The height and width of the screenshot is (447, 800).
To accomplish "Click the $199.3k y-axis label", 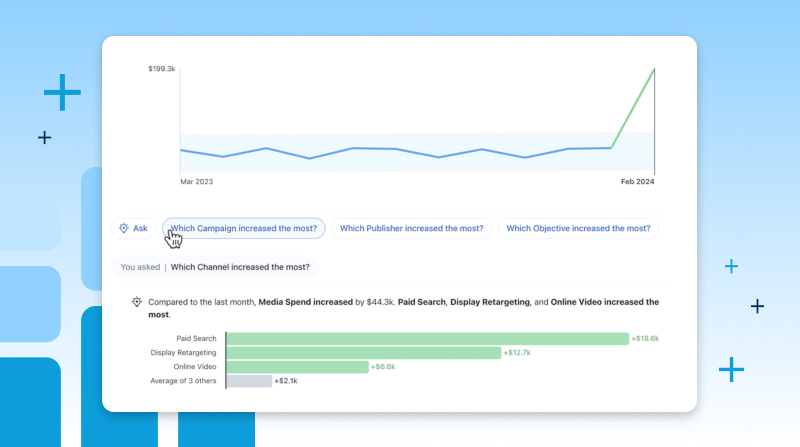I will [x=162, y=69].
